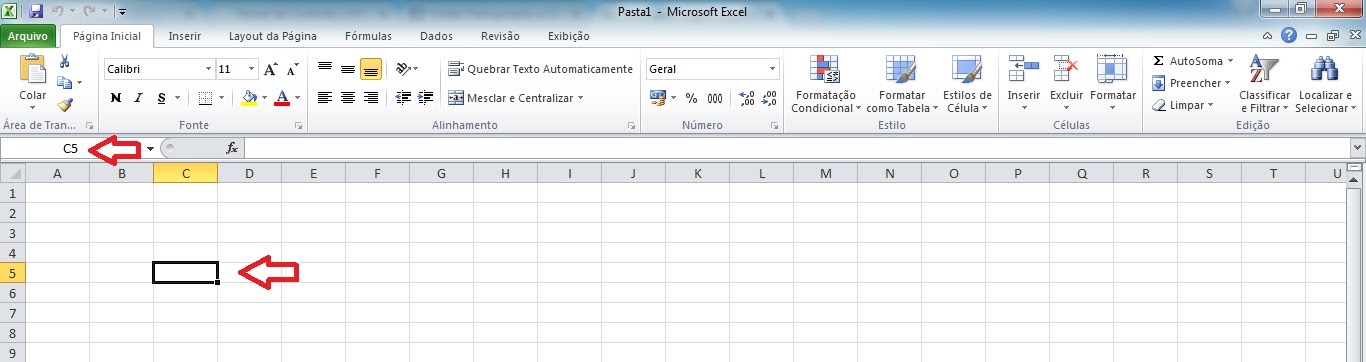Toggle middle vertical alignment
Image resolution: width=1366 pixels, height=362 pixels.
pos(348,69)
